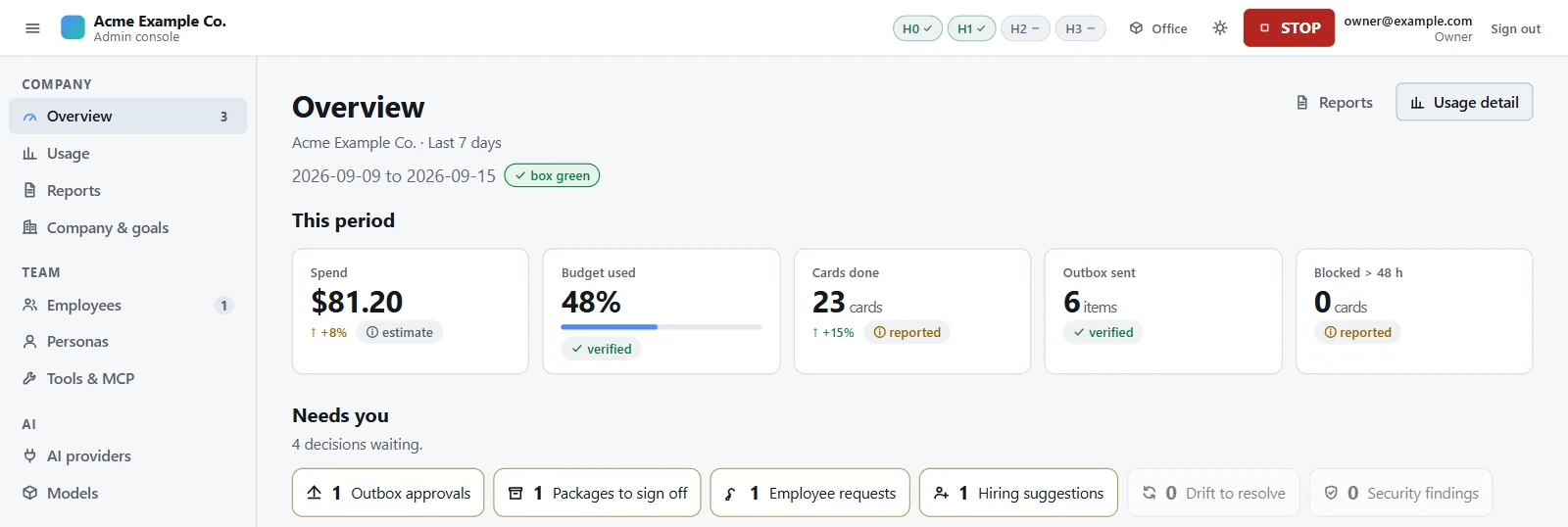
Task: Open the hamburger menu icon
Action: (32, 28)
